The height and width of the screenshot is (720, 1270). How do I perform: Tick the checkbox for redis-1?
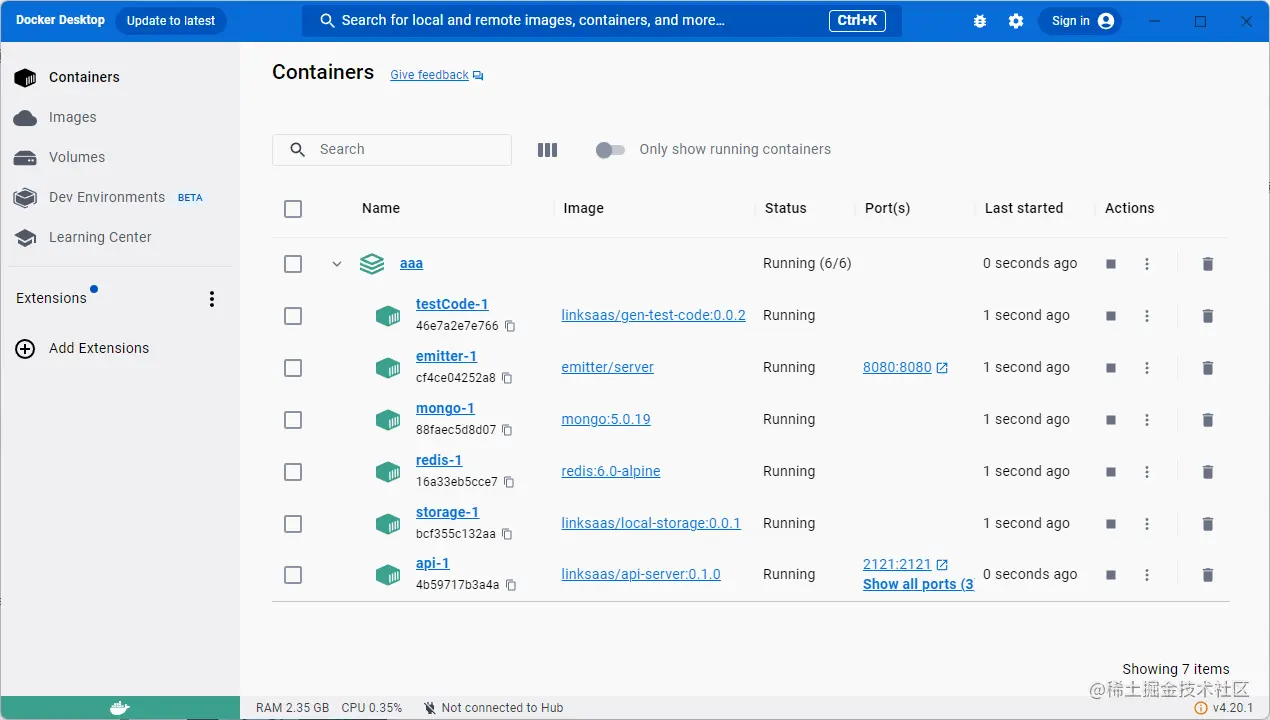click(293, 472)
